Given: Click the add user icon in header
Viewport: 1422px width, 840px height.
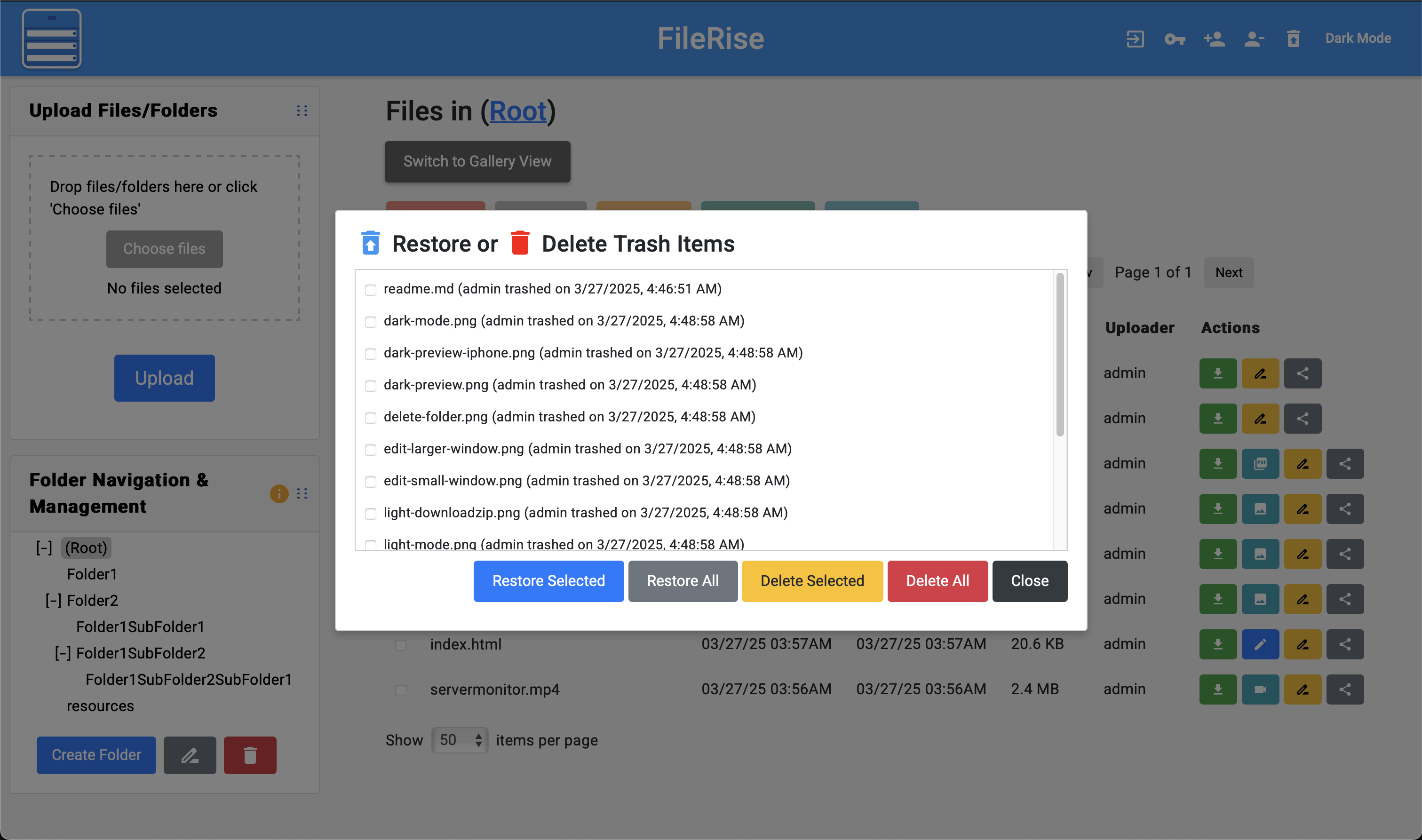Looking at the screenshot, I should click(x=1214, y=39).
